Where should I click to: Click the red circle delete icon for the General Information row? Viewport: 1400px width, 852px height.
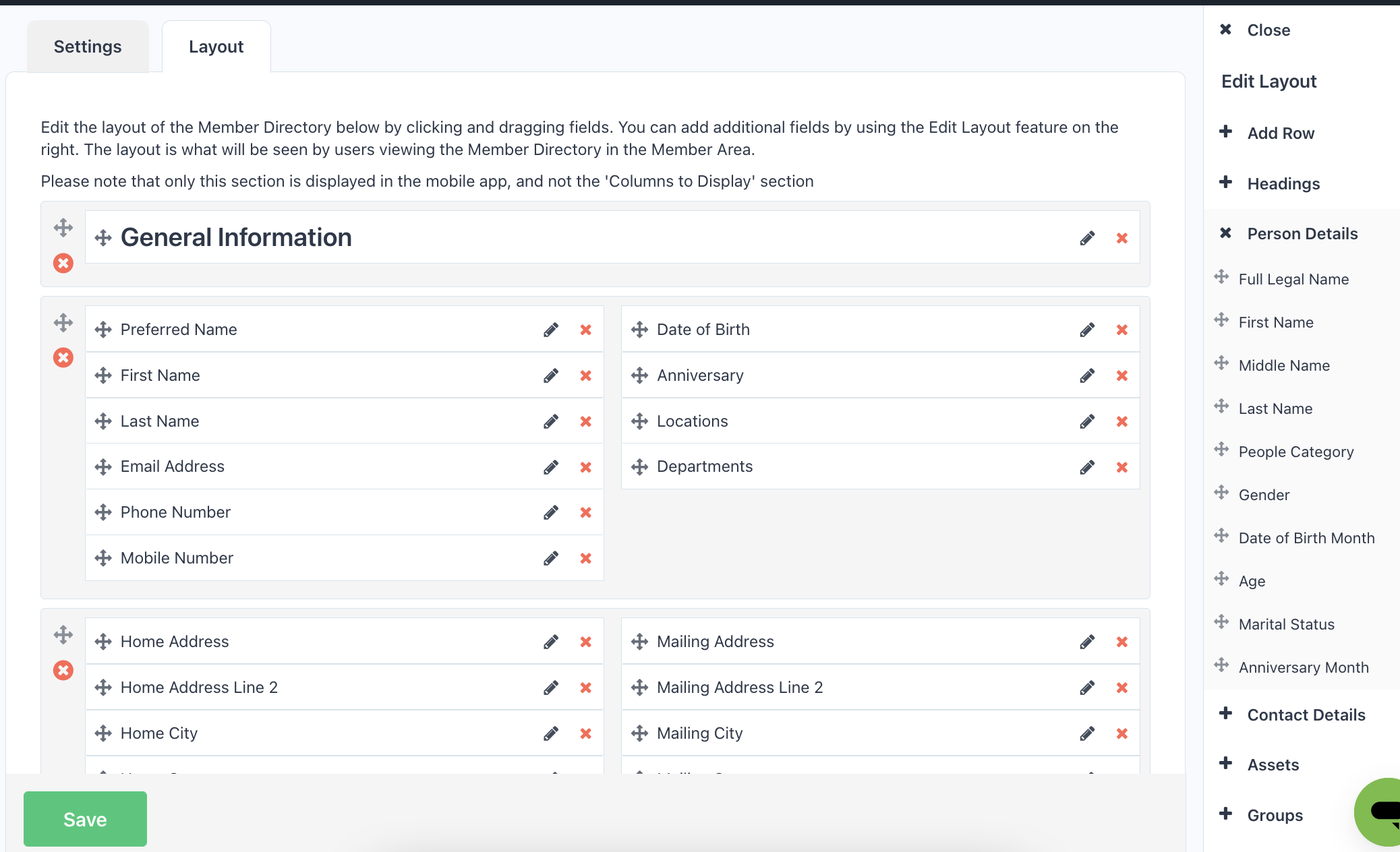coord(63,264)
